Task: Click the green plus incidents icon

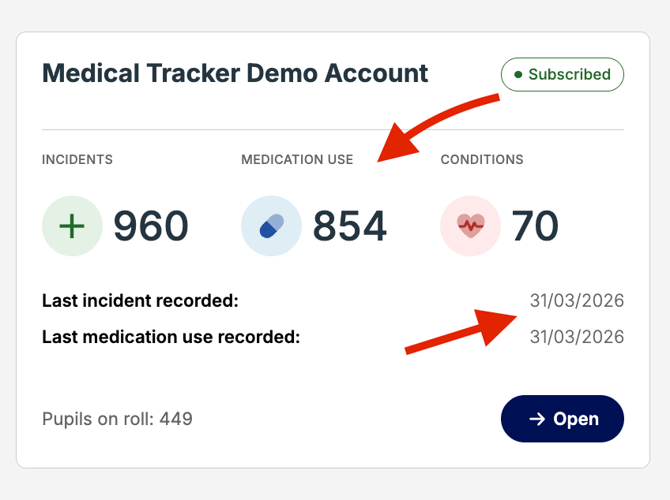Action: (x=72, y=226)
